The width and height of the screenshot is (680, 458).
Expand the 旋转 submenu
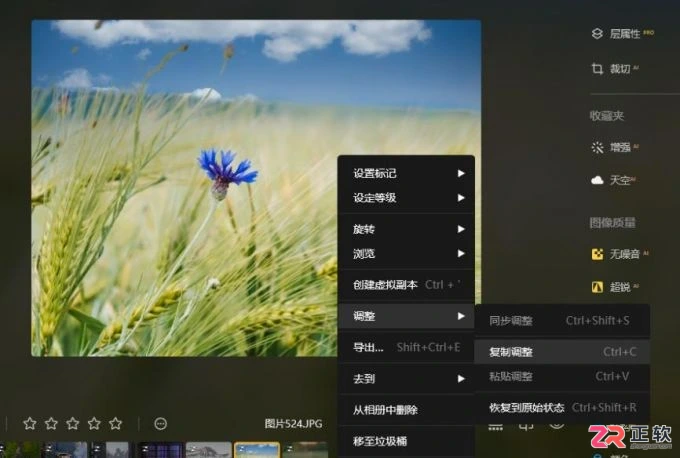tap(406, 229)
